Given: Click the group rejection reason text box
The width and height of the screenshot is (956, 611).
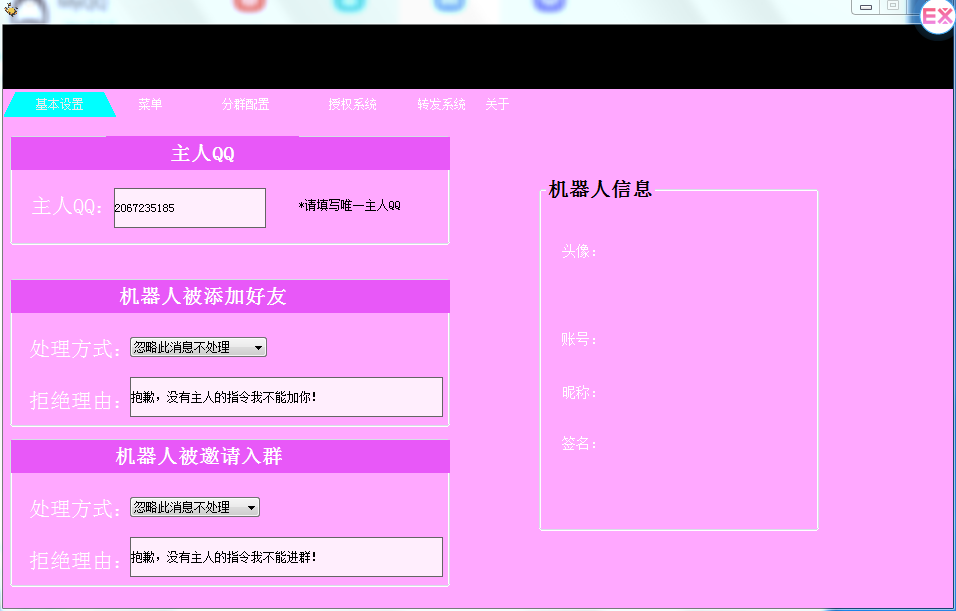Looking at the screenshot, I should [286, 557].
